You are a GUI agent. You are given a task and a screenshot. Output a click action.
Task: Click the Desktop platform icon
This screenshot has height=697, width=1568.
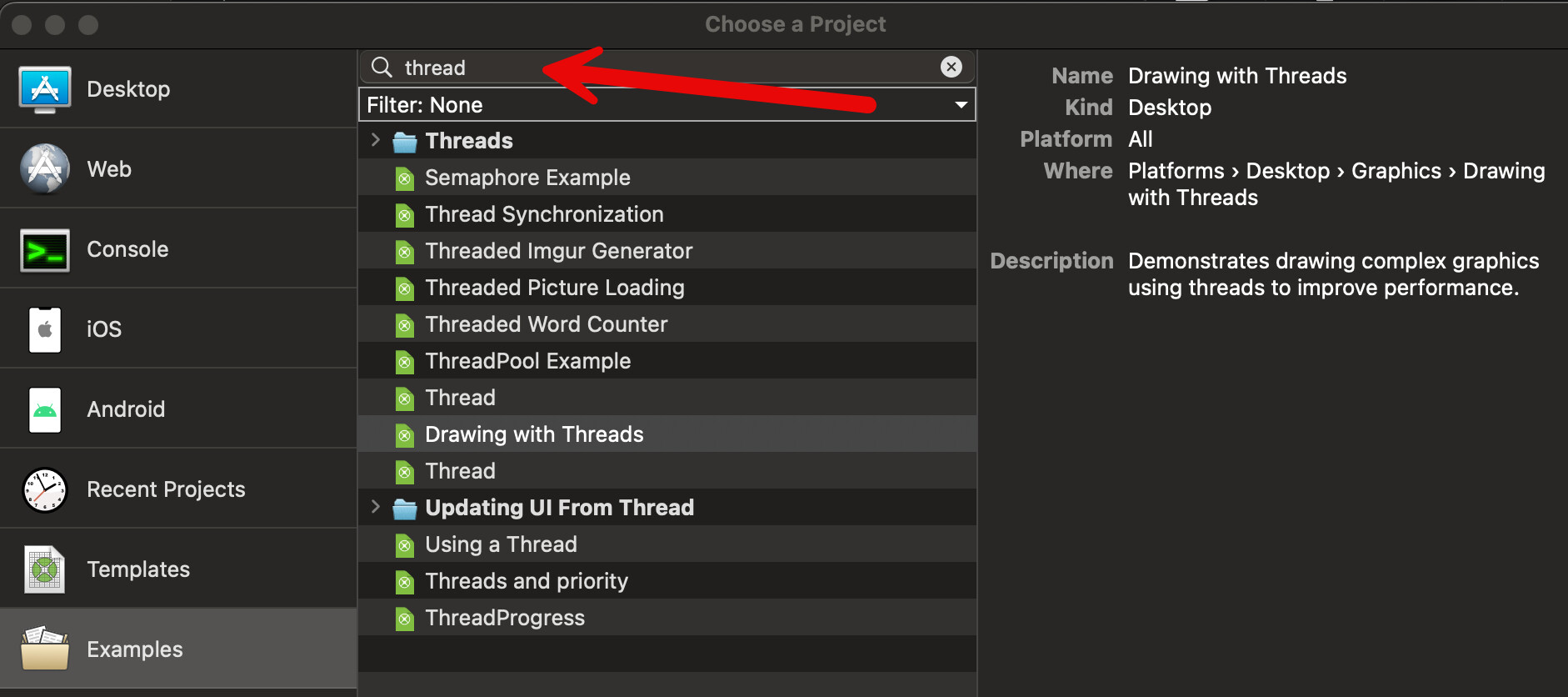pos(45,89)
